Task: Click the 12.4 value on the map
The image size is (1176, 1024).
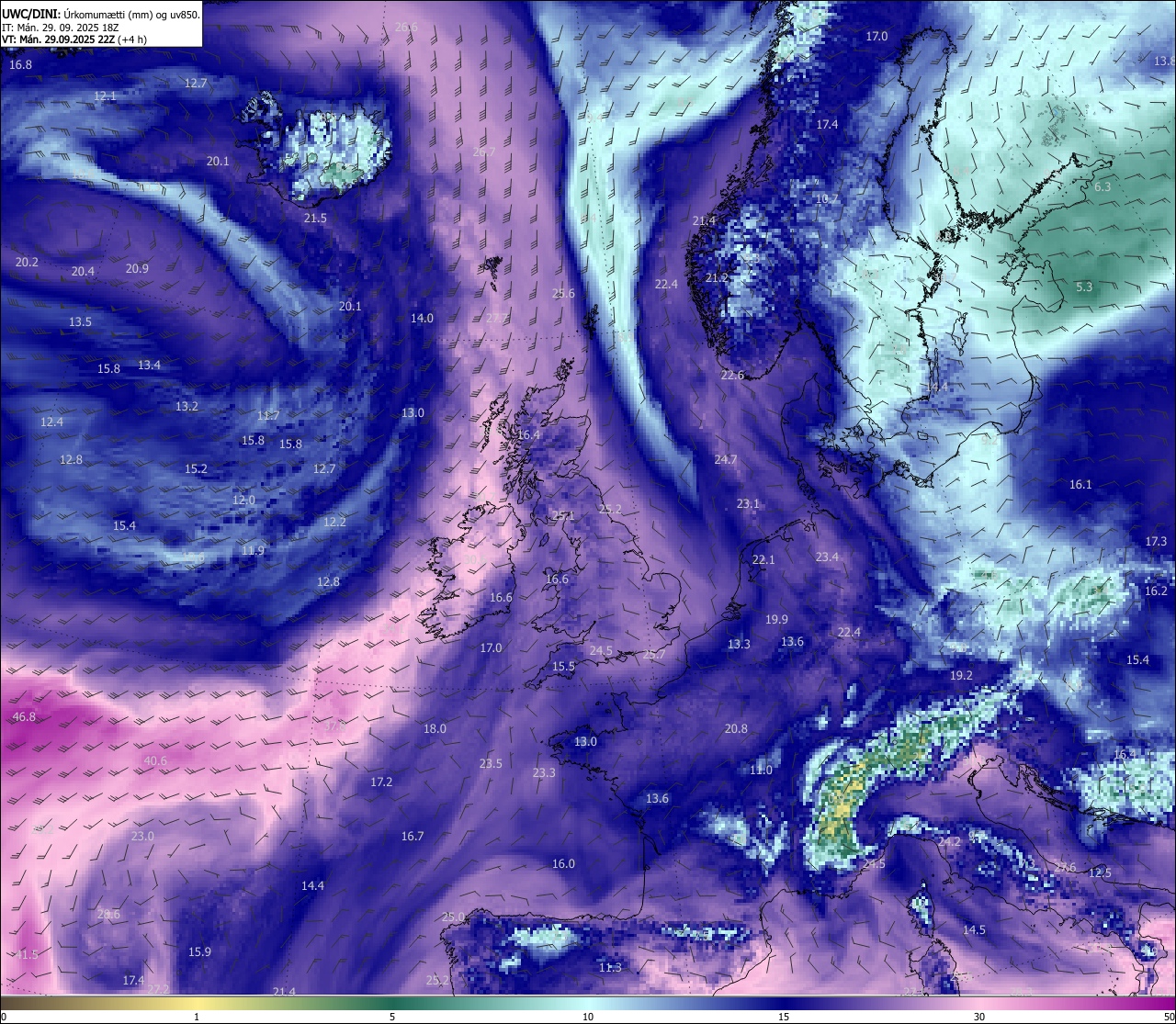Action: (51, 422)
